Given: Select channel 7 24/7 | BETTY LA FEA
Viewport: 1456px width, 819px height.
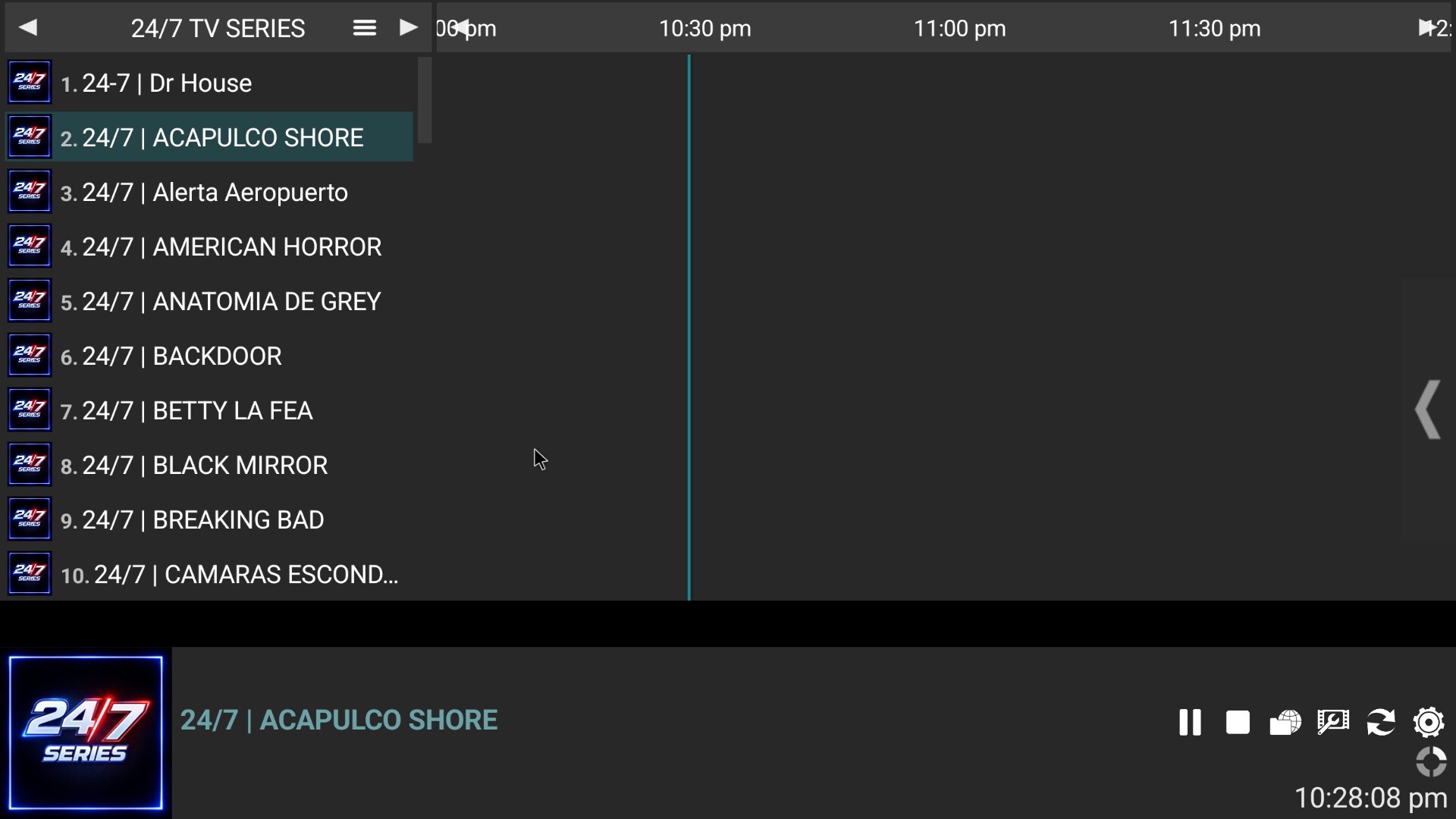Looking at the screenshot, I should (x=209, y=410).
